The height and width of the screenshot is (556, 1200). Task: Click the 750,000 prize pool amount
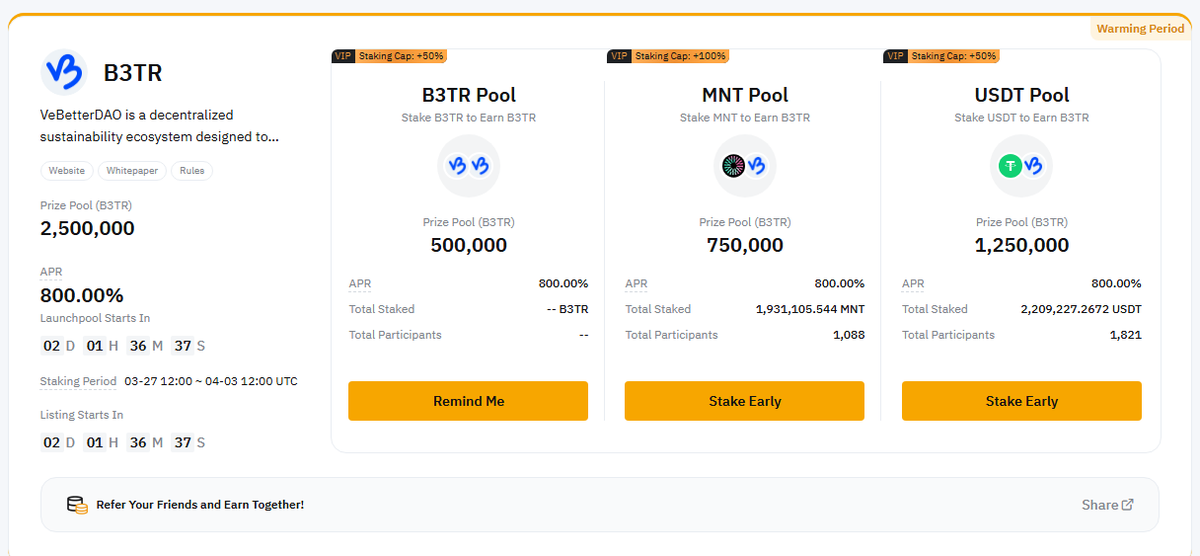coord(745,245)
